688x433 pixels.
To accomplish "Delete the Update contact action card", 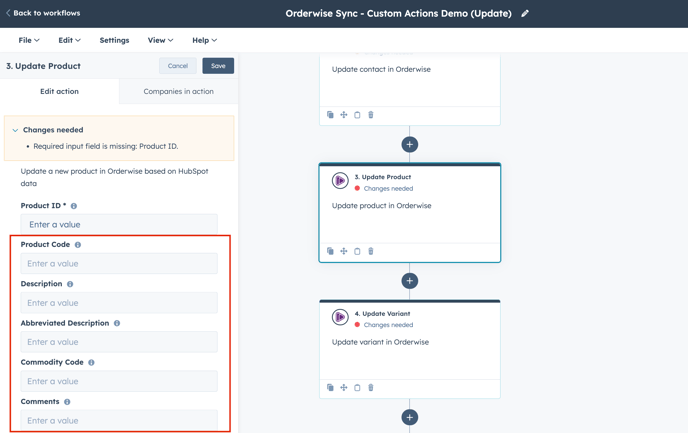I will tap(371, 115).
